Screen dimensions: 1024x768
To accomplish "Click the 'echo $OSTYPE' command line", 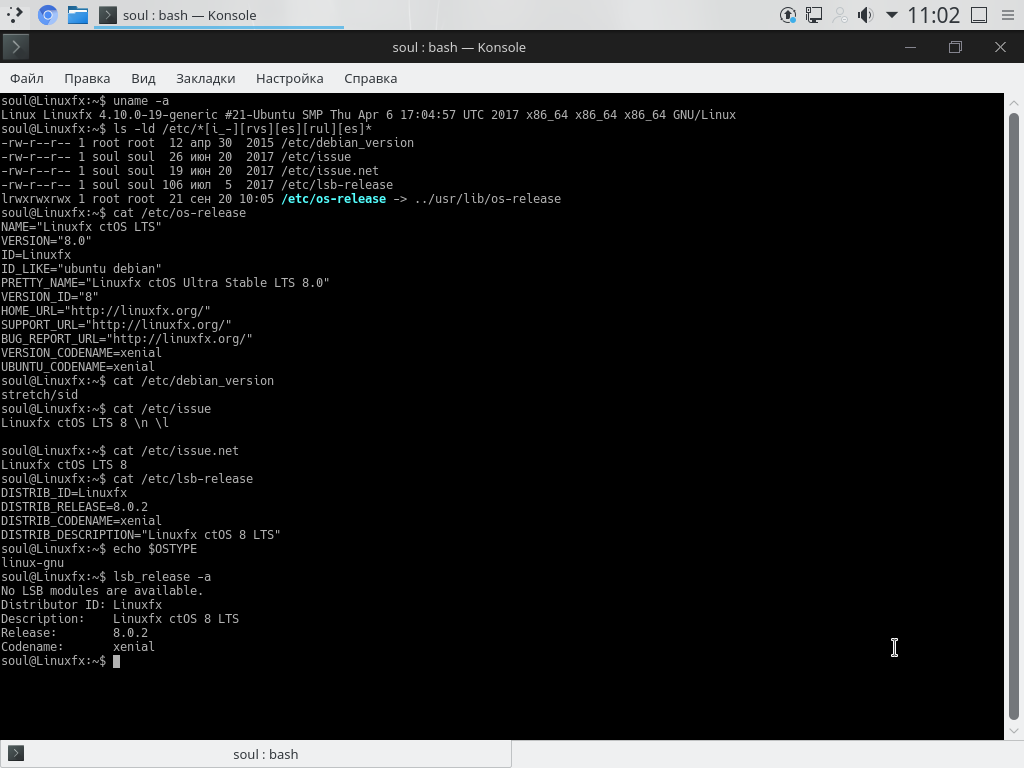I will pyautogui.click(x=99, y=549).
